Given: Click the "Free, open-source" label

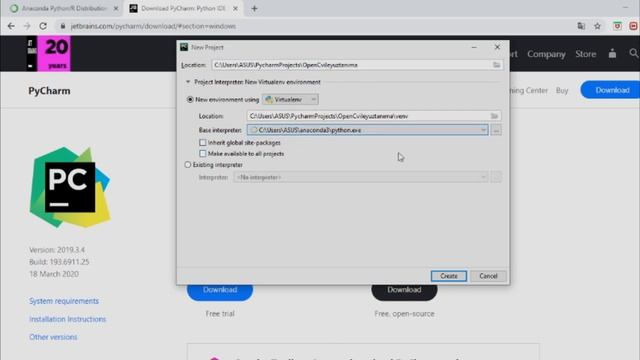Looking at the screenshot, I should (x=404, y=313).
